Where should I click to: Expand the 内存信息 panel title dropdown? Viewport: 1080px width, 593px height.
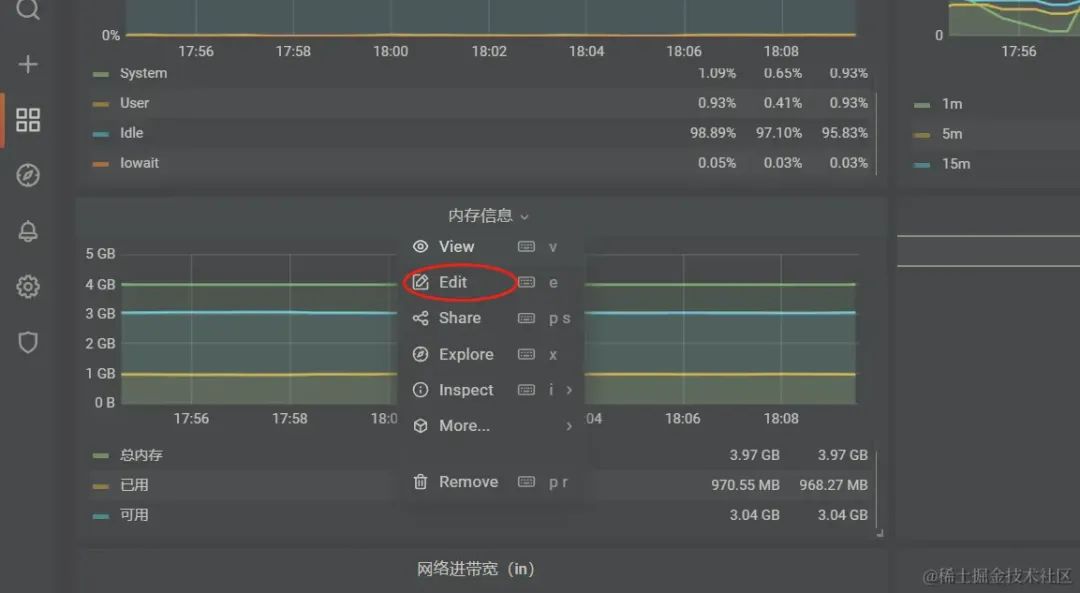[x=488, y=216]
